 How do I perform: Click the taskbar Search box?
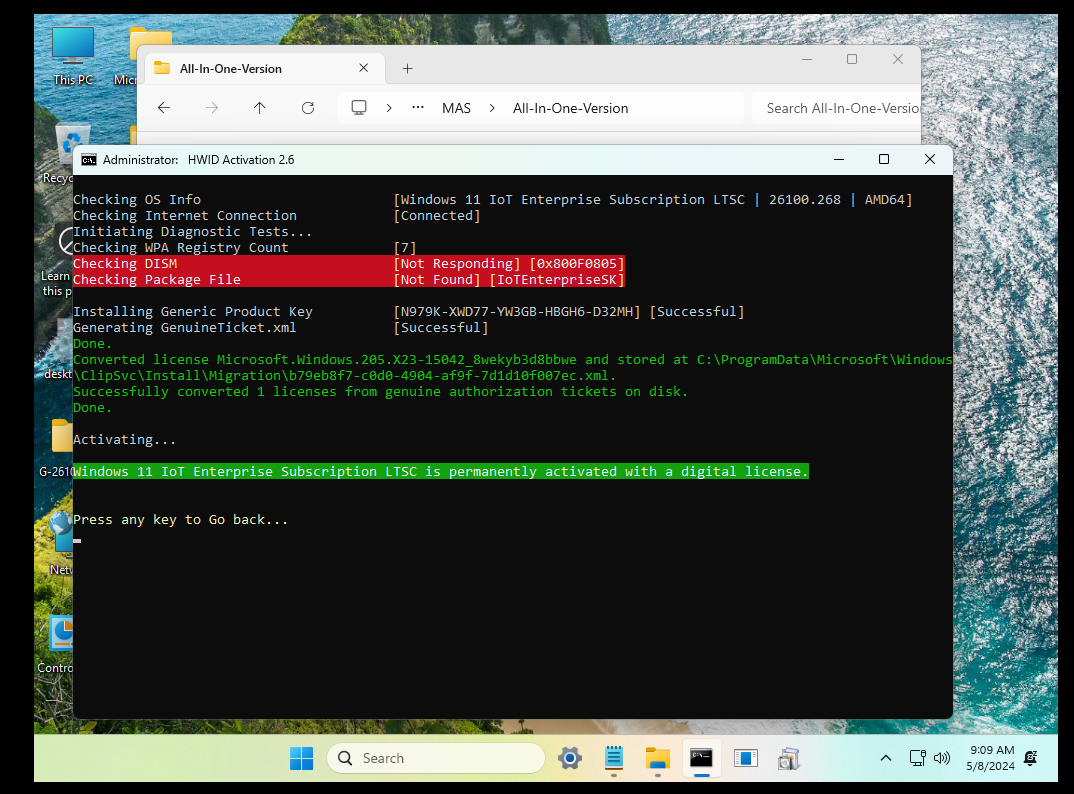tap(436, 758)
